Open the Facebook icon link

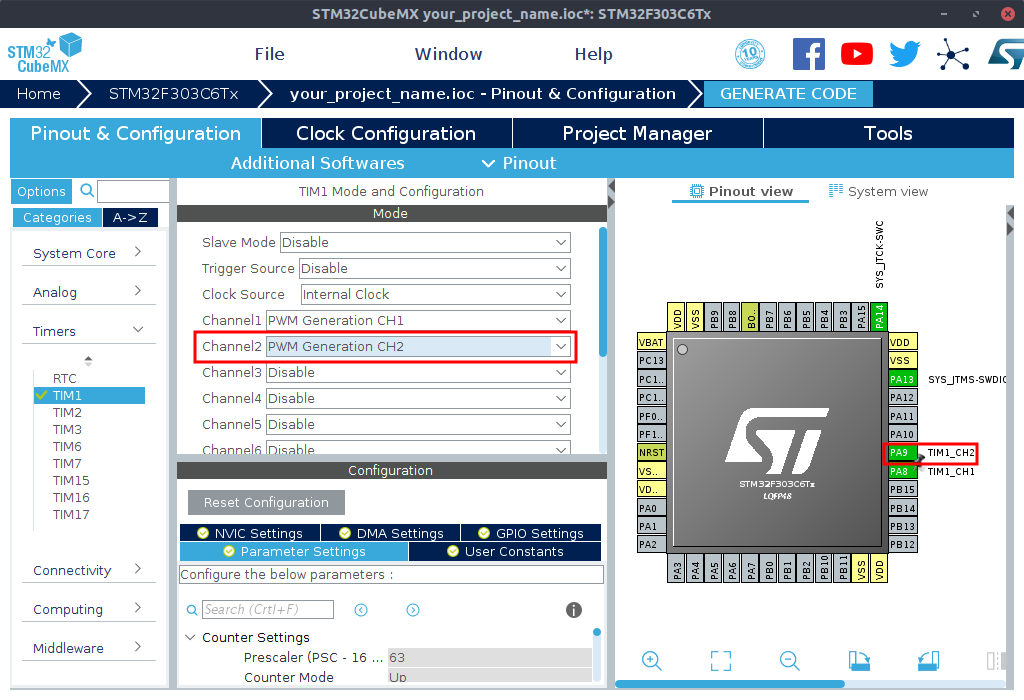pyautogui.click(x=808, y=54)
